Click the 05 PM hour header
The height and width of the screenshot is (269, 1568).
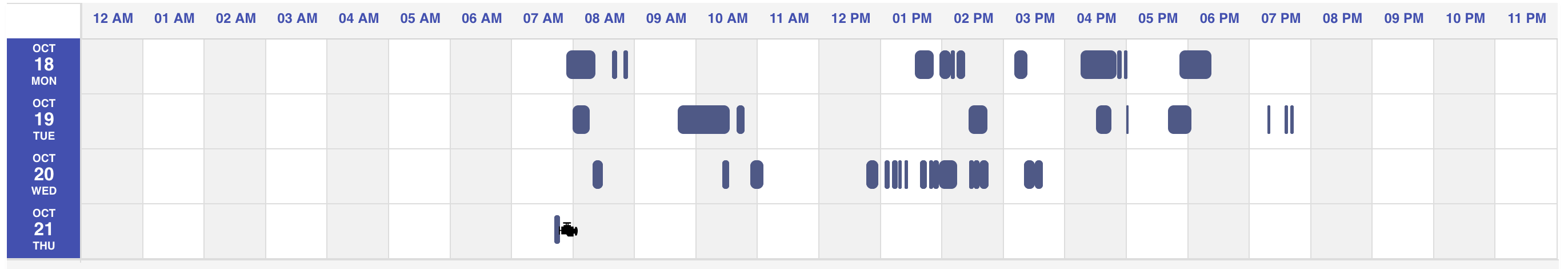[1158, 18]
